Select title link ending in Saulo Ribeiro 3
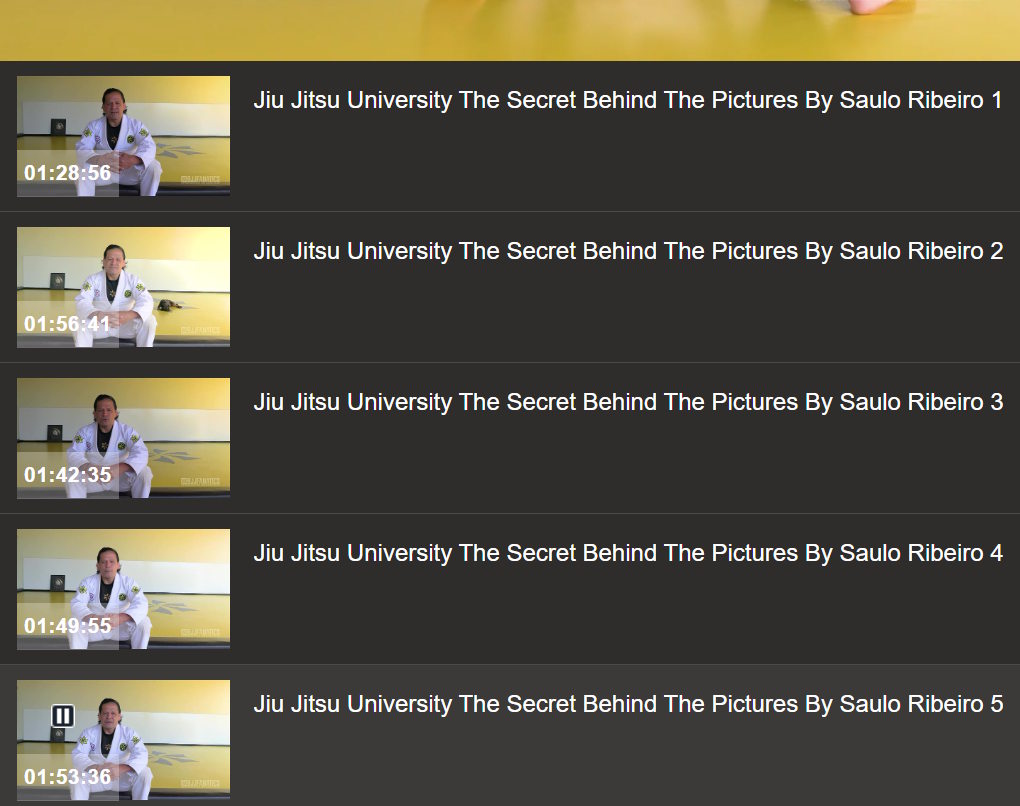The width and height of the screenshot is (1020, 806). pos(627,402)
